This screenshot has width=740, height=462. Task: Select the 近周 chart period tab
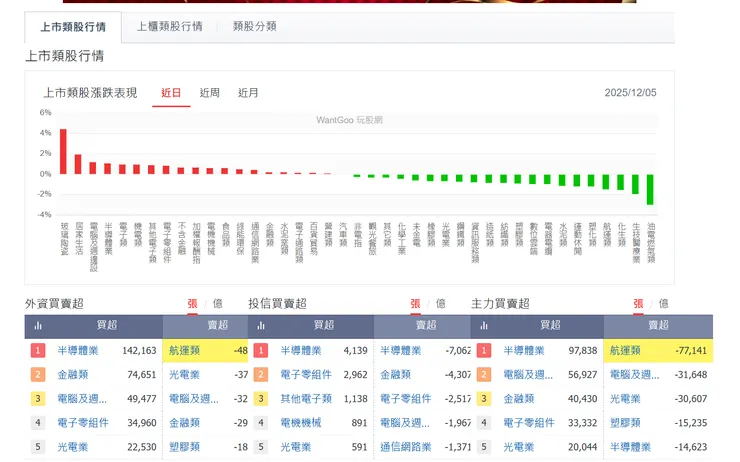[210, 93]
